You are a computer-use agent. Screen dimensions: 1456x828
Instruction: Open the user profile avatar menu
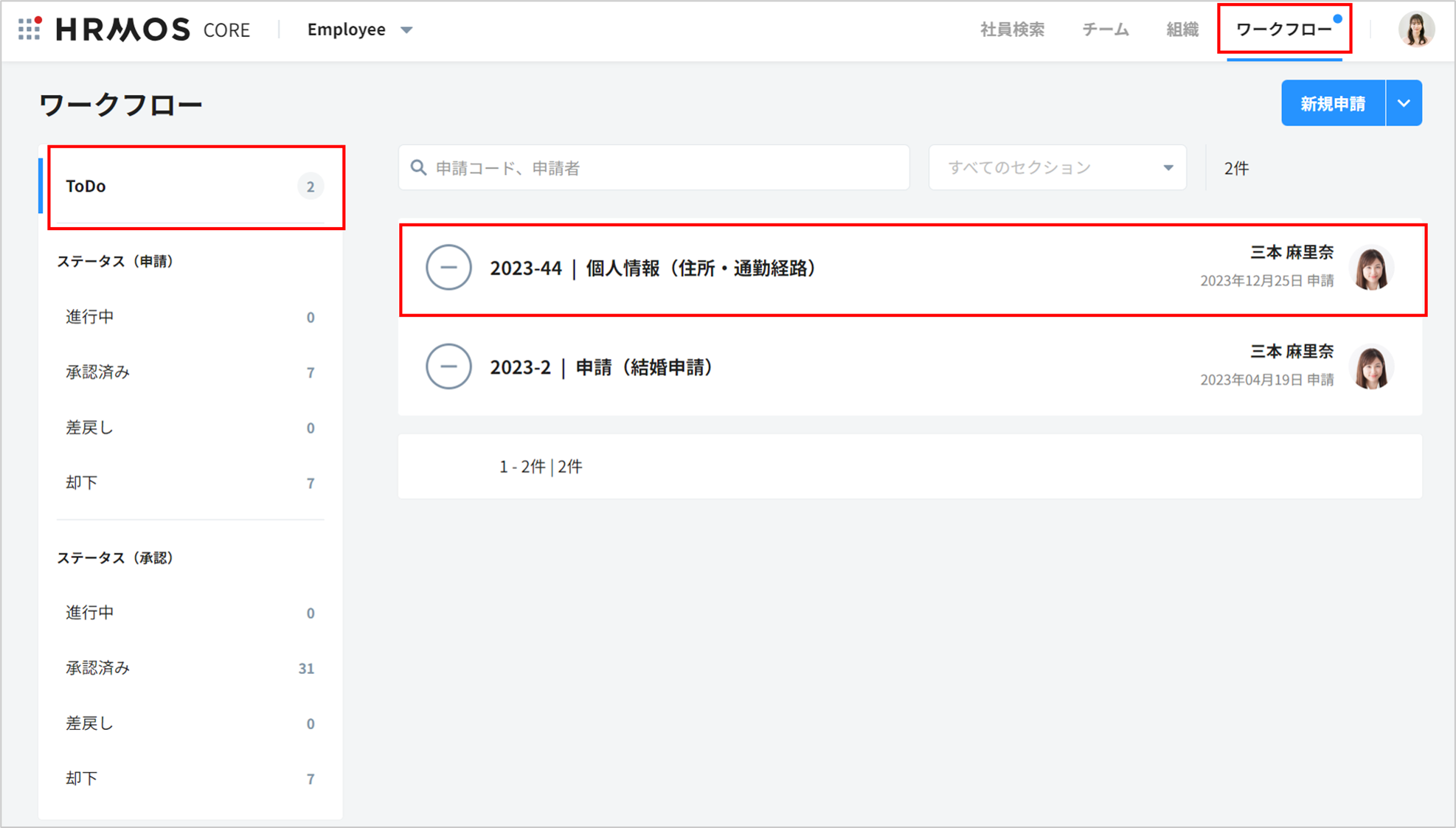[1415, 29]
